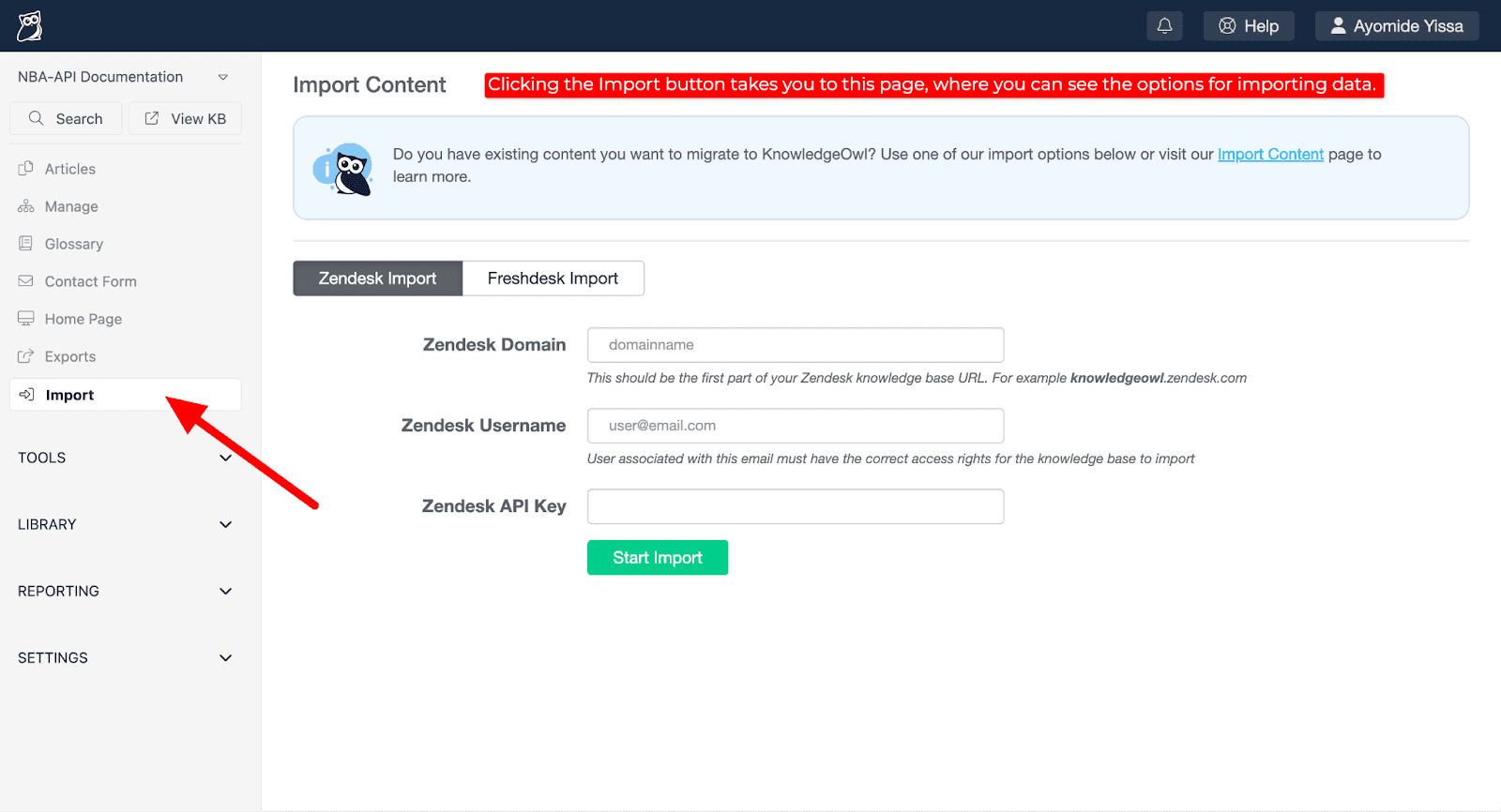Click the Exports icon in sidebar
1501x812 pixels.
[x=26, y=356]
